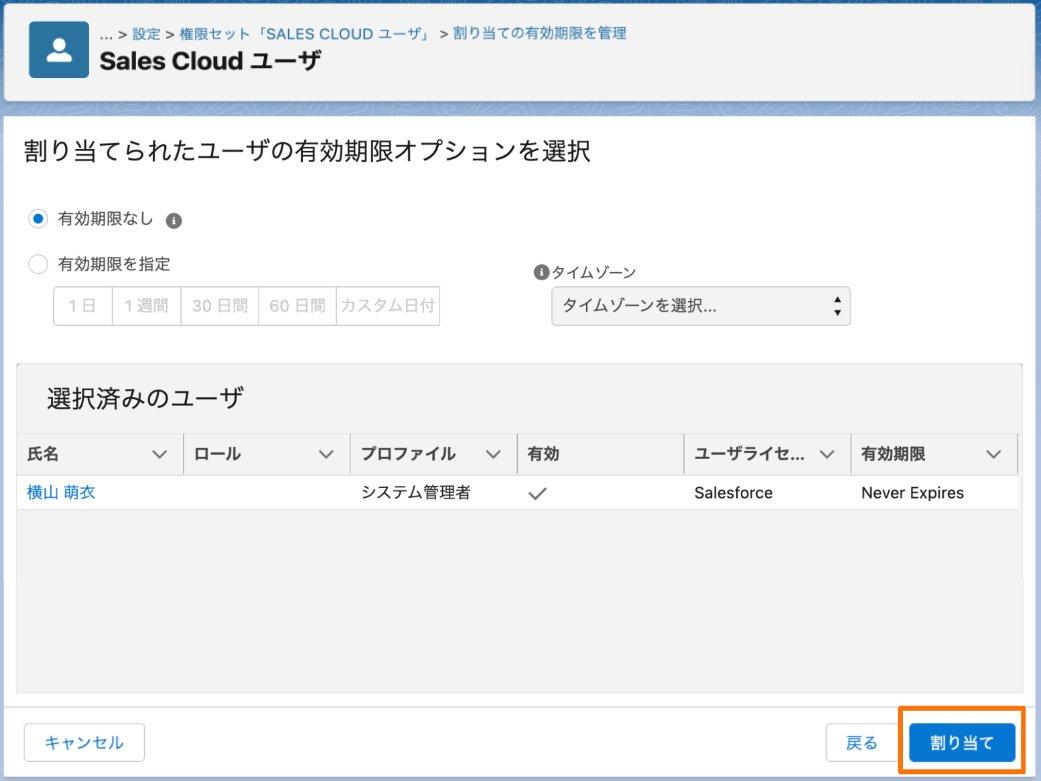Viewport: 1041px width, 781px height.
Task: Select the 有効期限を指定 radio option
Action: 38,264
